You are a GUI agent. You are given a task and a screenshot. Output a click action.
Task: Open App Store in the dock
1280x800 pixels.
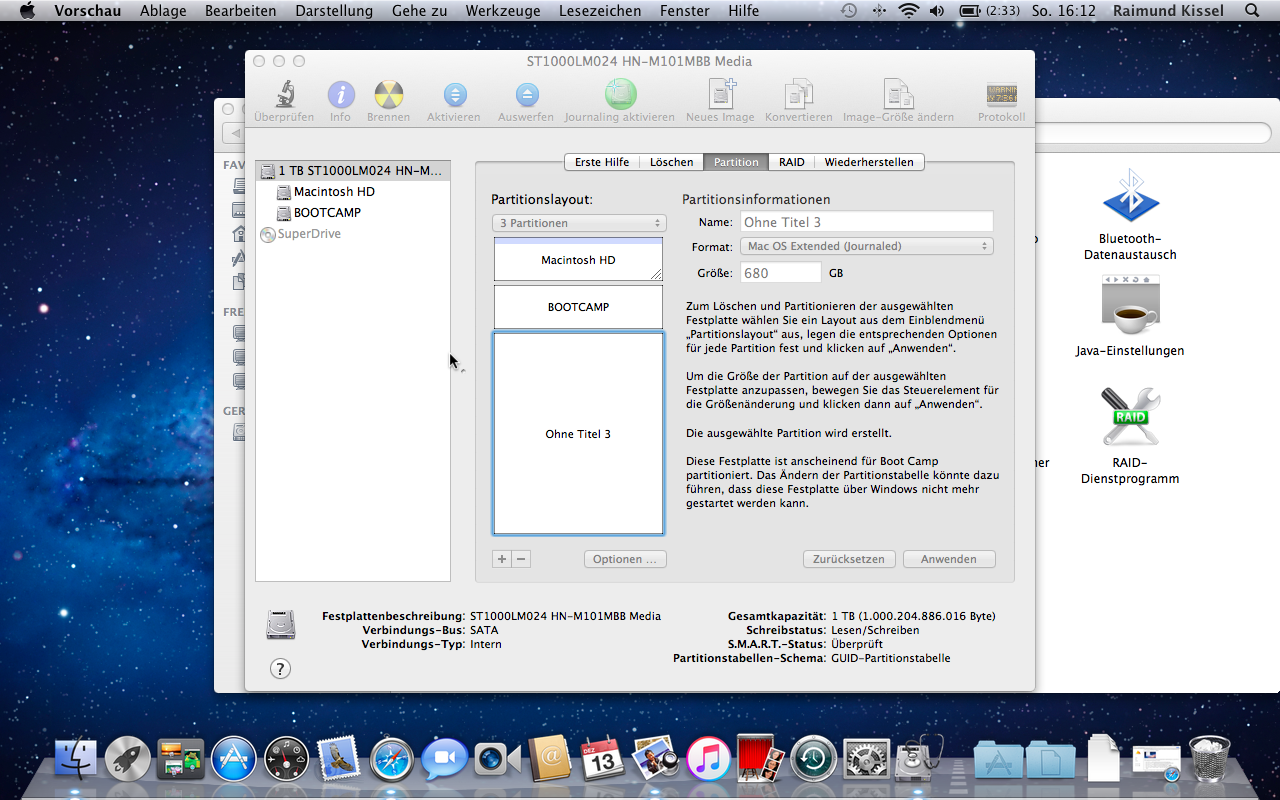(234, 759)
